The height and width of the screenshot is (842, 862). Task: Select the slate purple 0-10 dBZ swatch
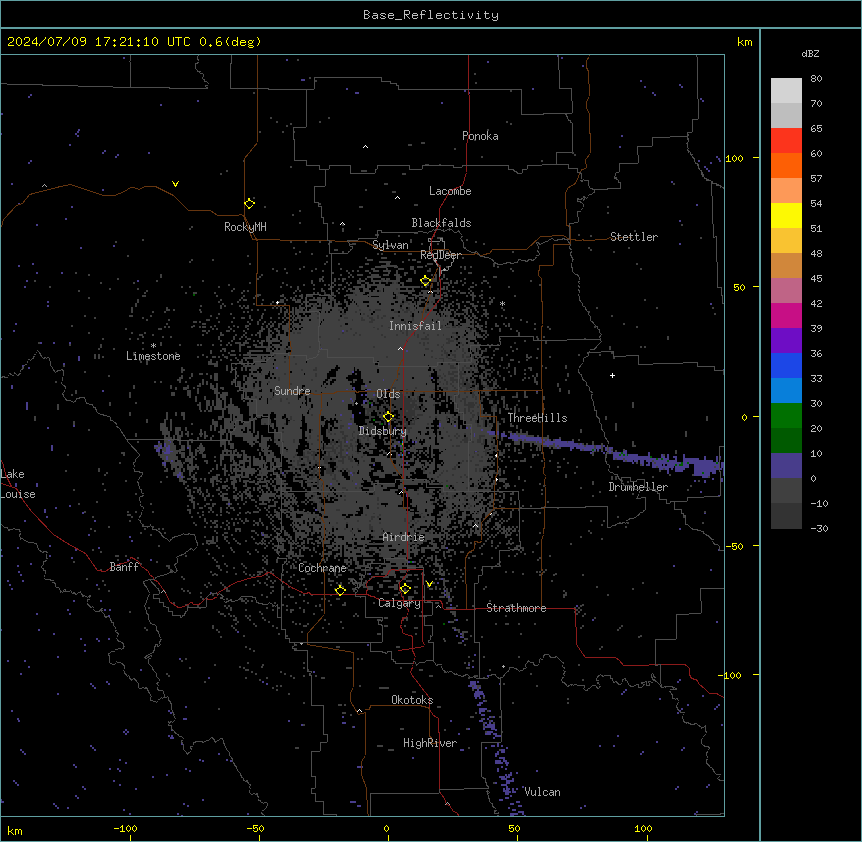(x=786, y=466)
